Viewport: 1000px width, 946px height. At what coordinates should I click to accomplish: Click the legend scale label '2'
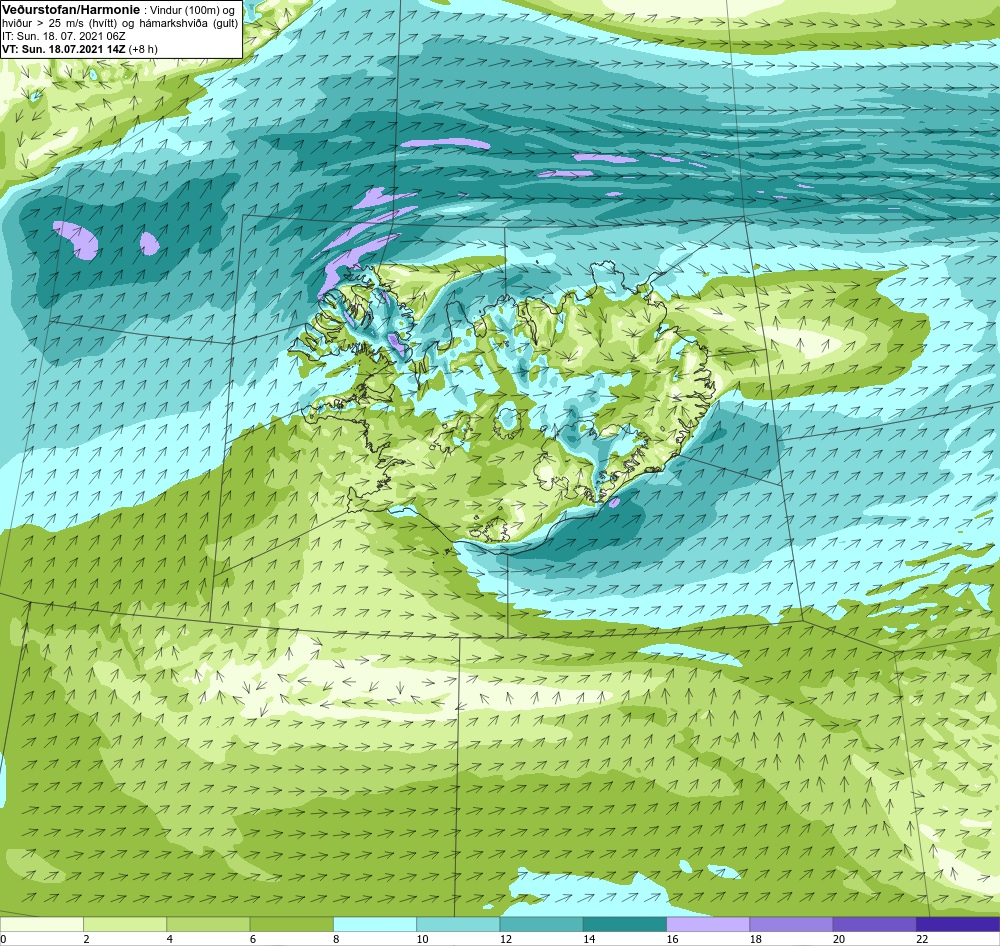(x=86, y=939)
